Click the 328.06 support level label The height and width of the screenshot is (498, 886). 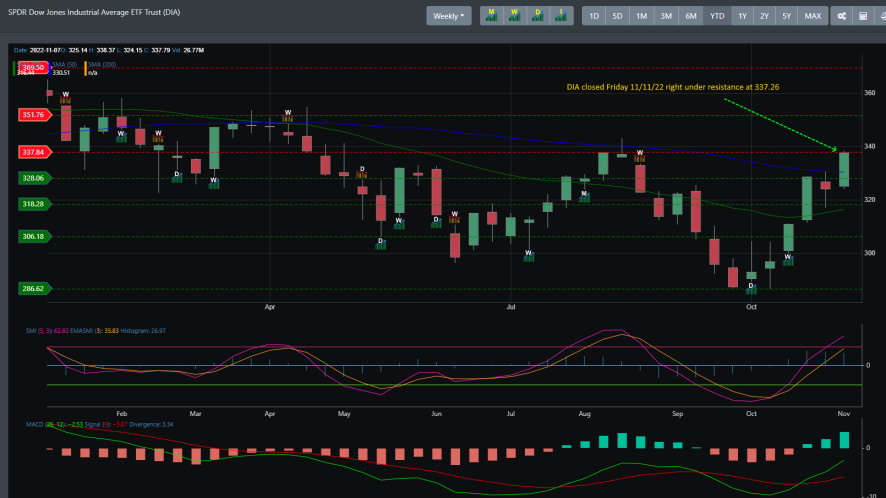(x=34, y=178)
